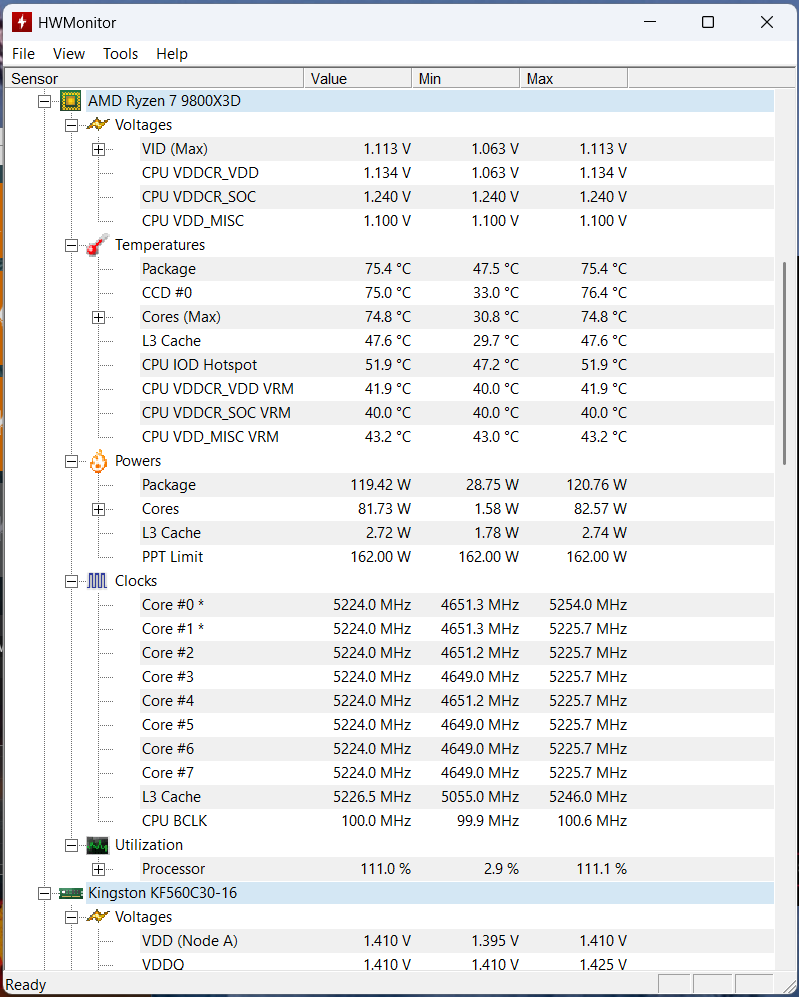Collapse the Kingston KF560C30-16 node
799x997 pixels.
(x=44, y=893)
